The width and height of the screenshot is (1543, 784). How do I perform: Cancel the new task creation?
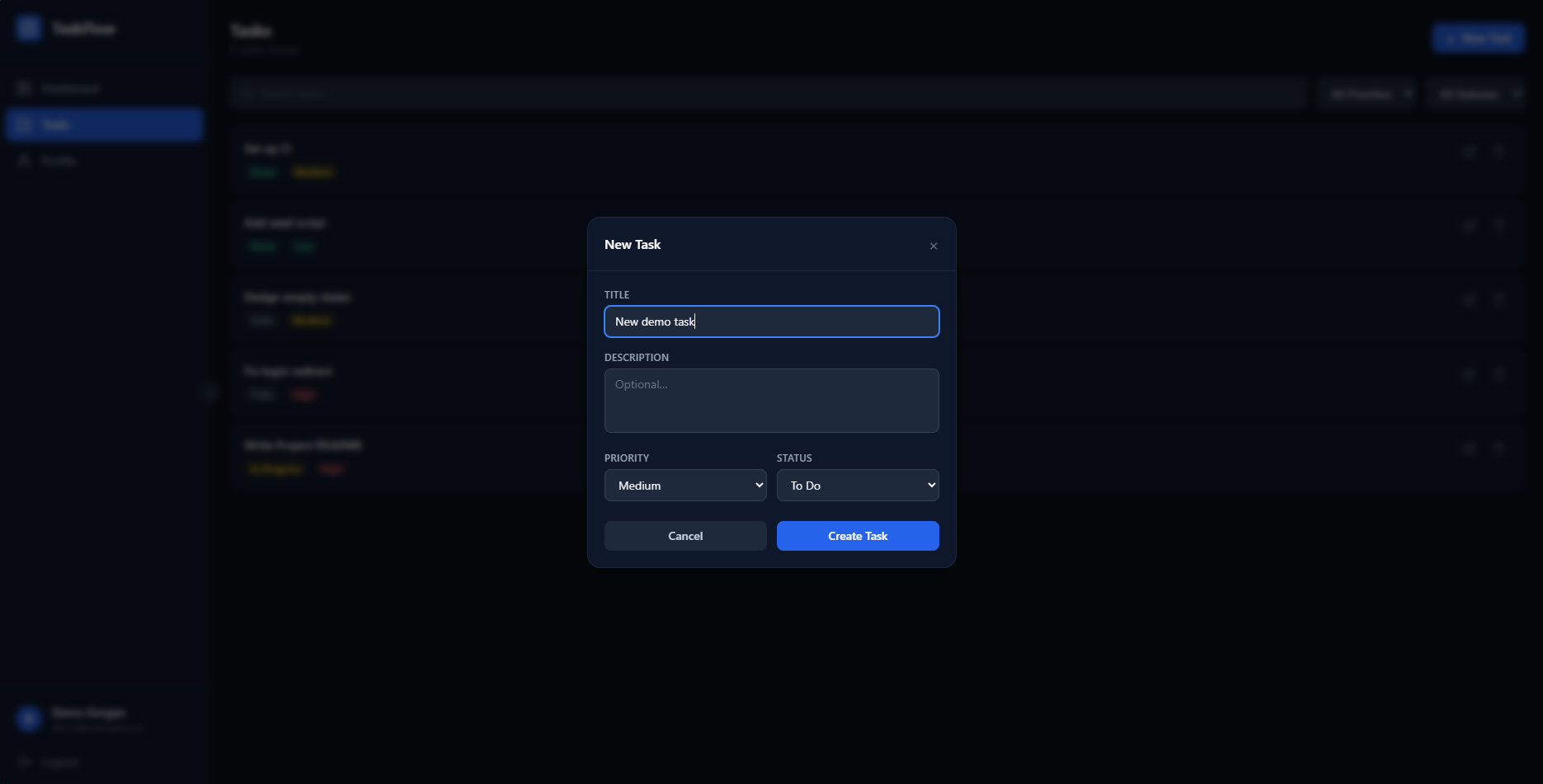pos(685,536)
